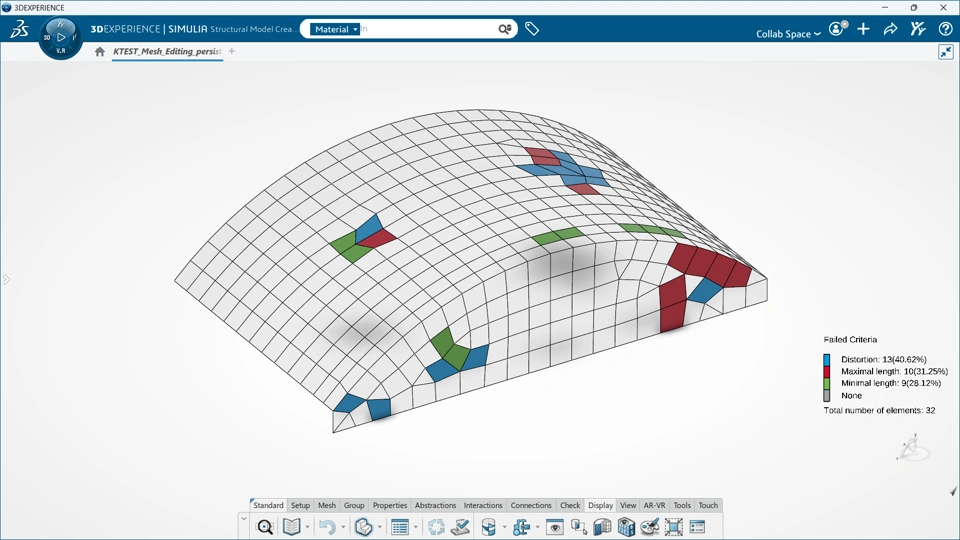Click the database cylinder icon

(x=489, y=527)
